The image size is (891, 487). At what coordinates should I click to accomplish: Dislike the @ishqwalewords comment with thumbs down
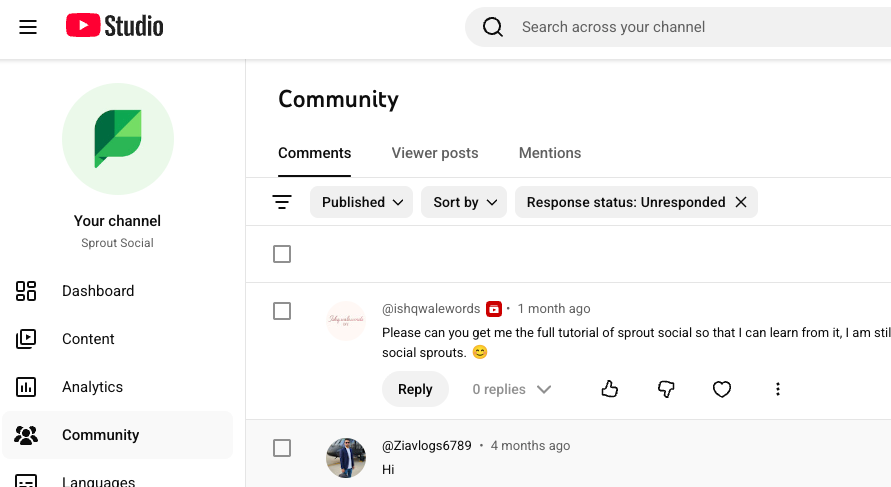tap(666, 389)
